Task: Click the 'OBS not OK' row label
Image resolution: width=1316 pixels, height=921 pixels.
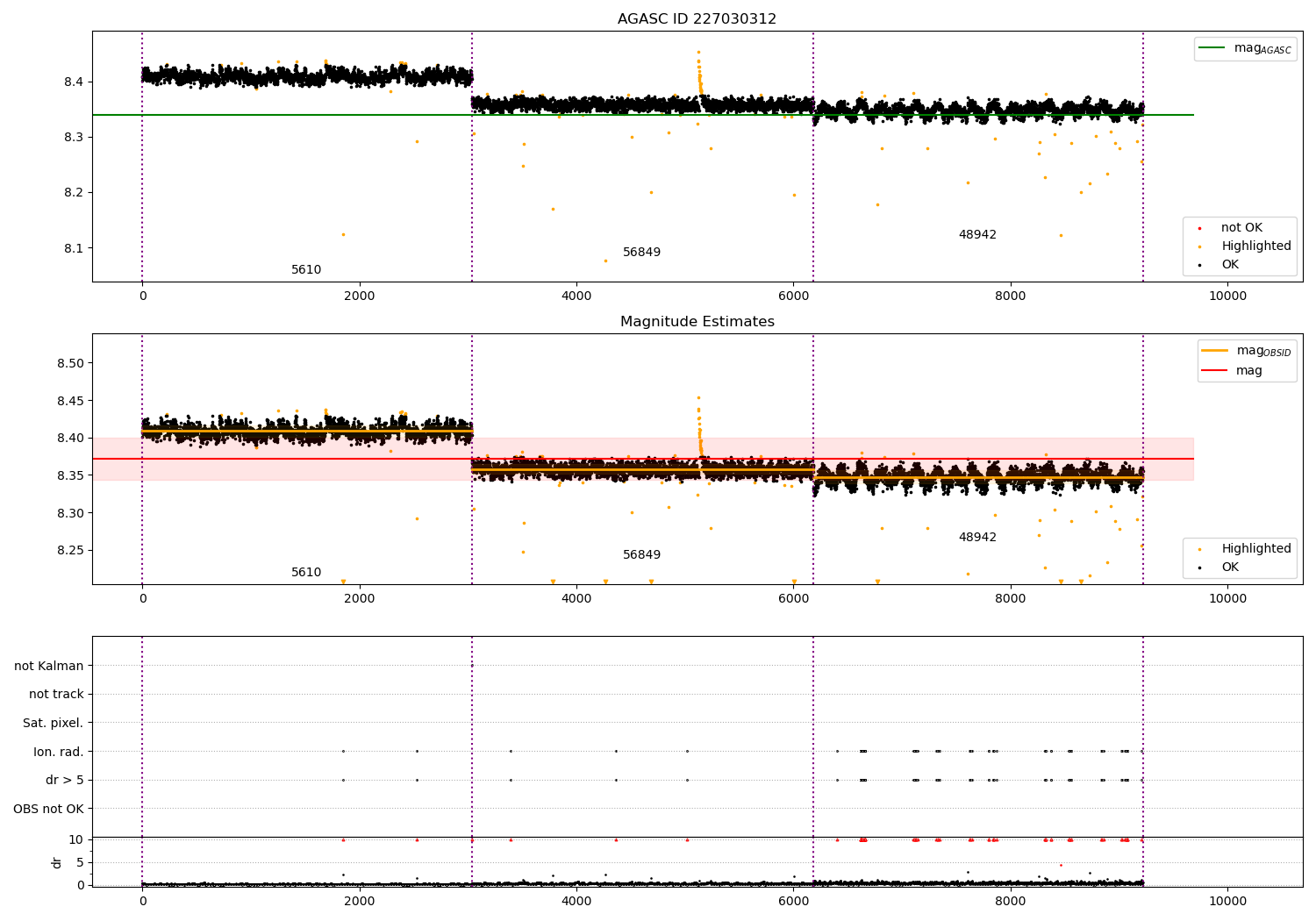Action: coord(49,810)
